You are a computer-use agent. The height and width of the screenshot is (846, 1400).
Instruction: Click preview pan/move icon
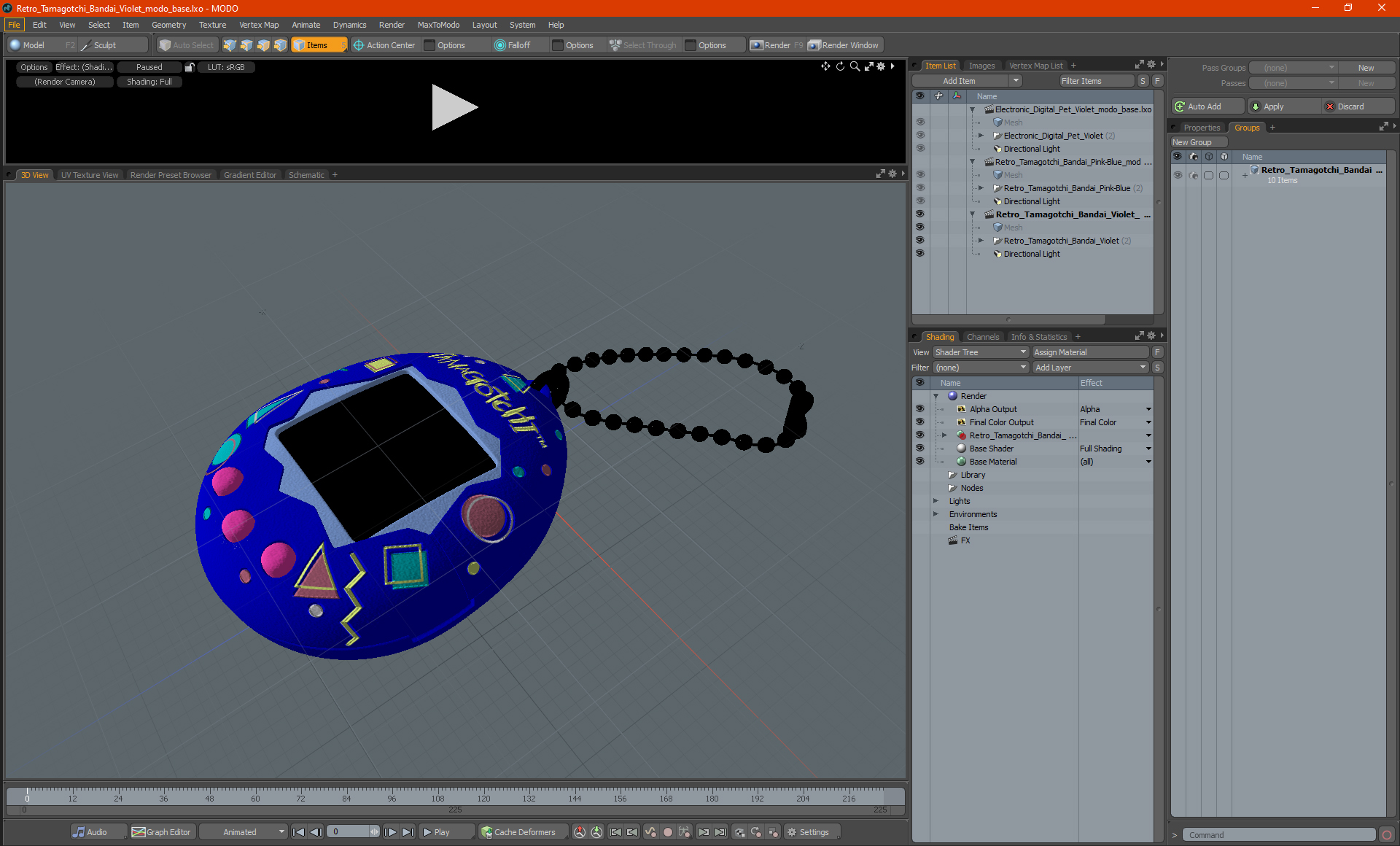coord(825,66)
